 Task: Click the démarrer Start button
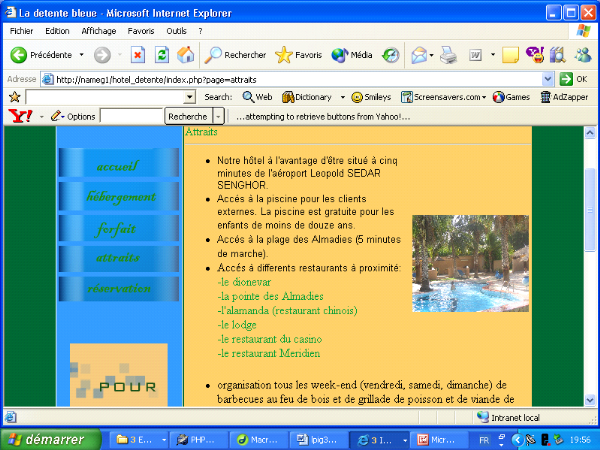click(50, 439)
